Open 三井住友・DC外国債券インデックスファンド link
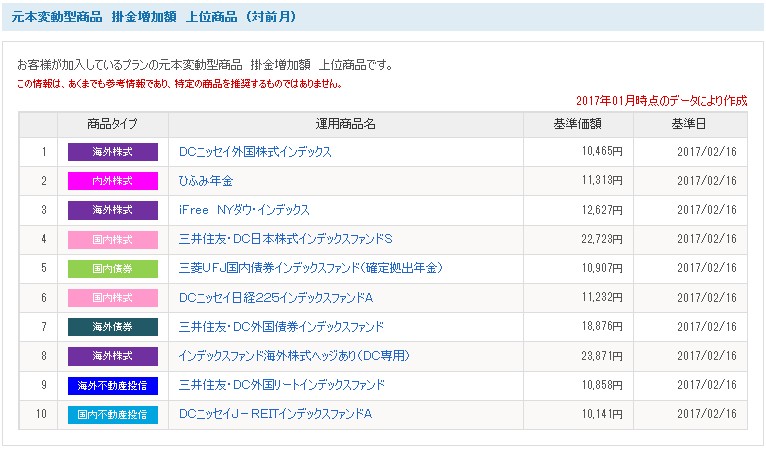Viewport: 766px width, 449px height. [x=281, y=326]
